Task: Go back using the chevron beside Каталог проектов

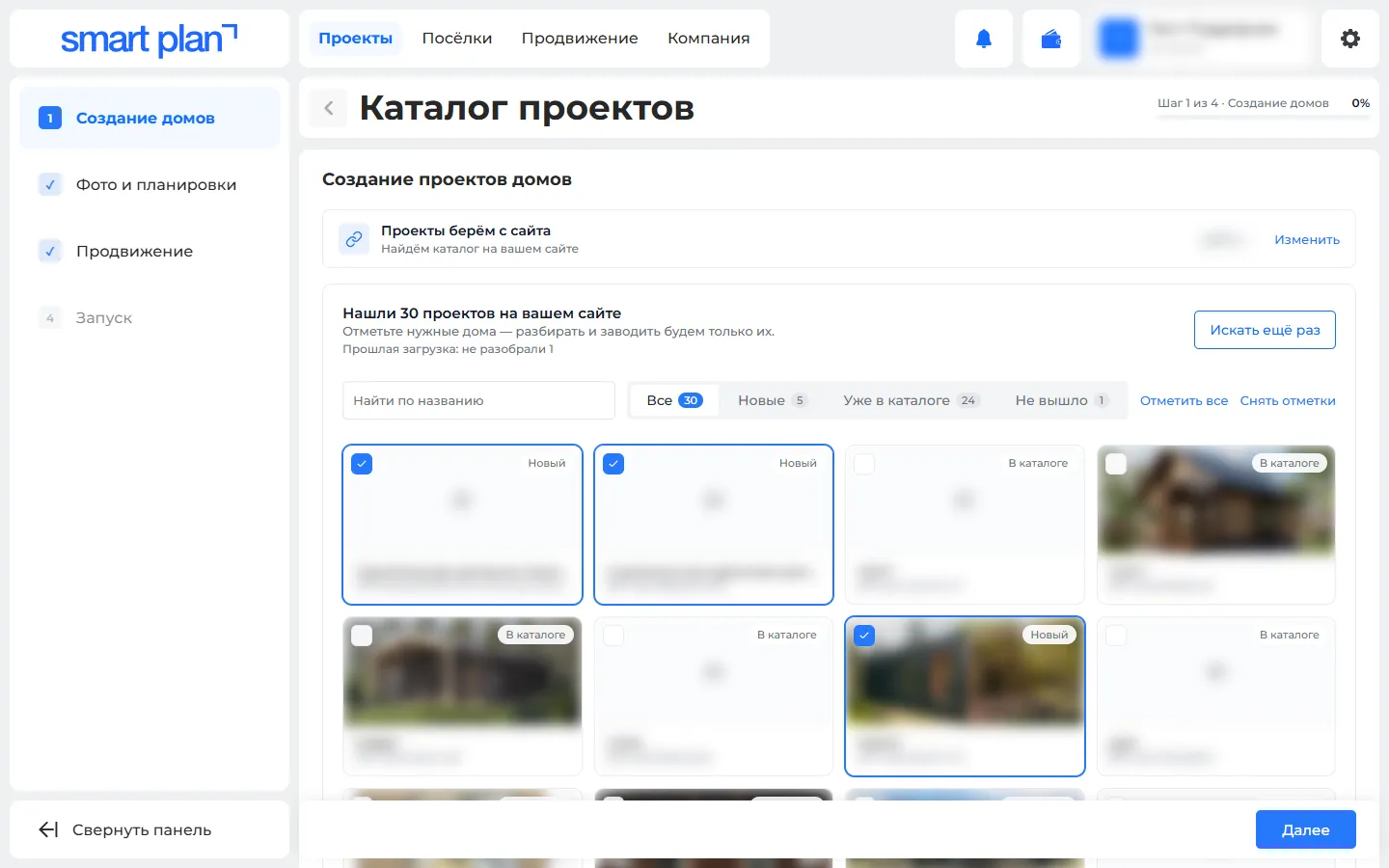Action: tap(329, 108)
